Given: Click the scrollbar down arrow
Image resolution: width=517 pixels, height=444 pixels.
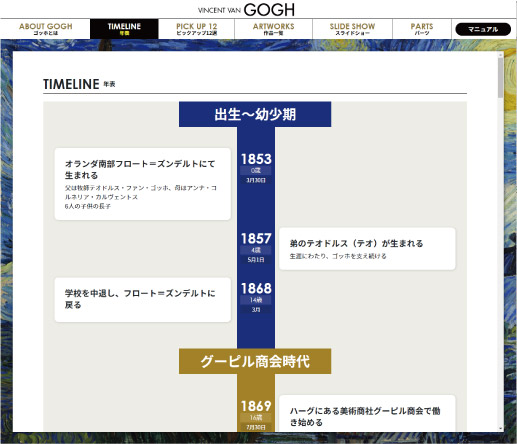Looking at the screenshot, I should point(500,429).
